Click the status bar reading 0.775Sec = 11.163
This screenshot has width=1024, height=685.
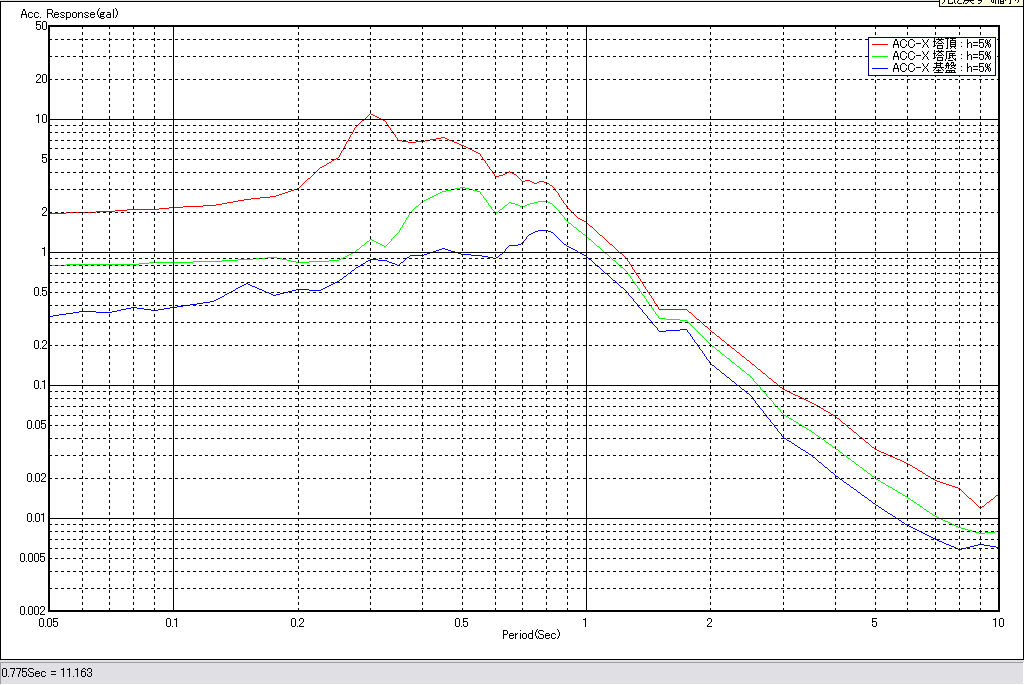[48, 673]
